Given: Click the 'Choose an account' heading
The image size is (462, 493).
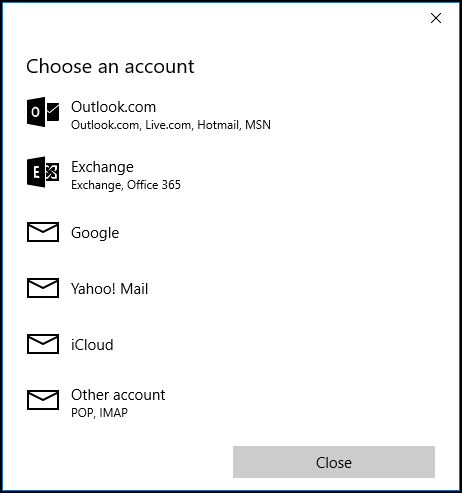Looking at the screenshot, I should [110, 66].
